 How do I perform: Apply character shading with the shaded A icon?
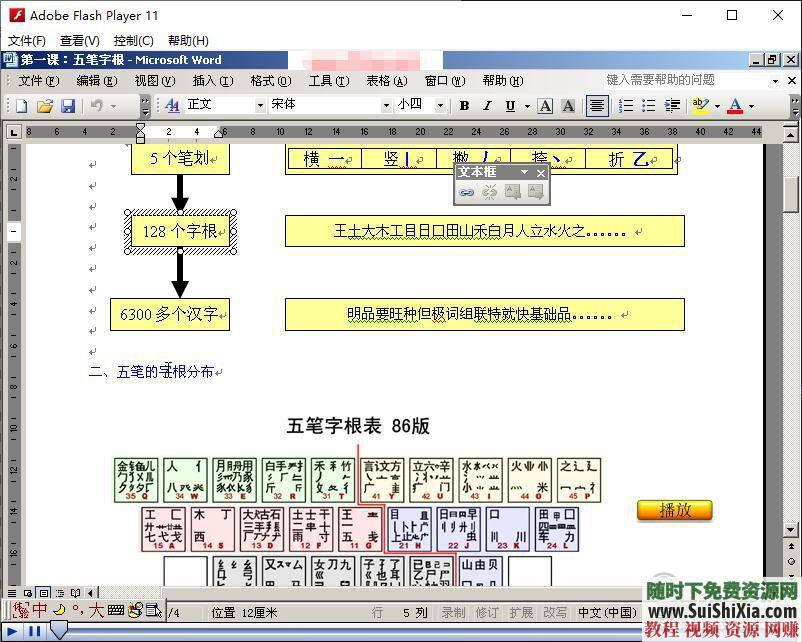(x=570, y=106)
